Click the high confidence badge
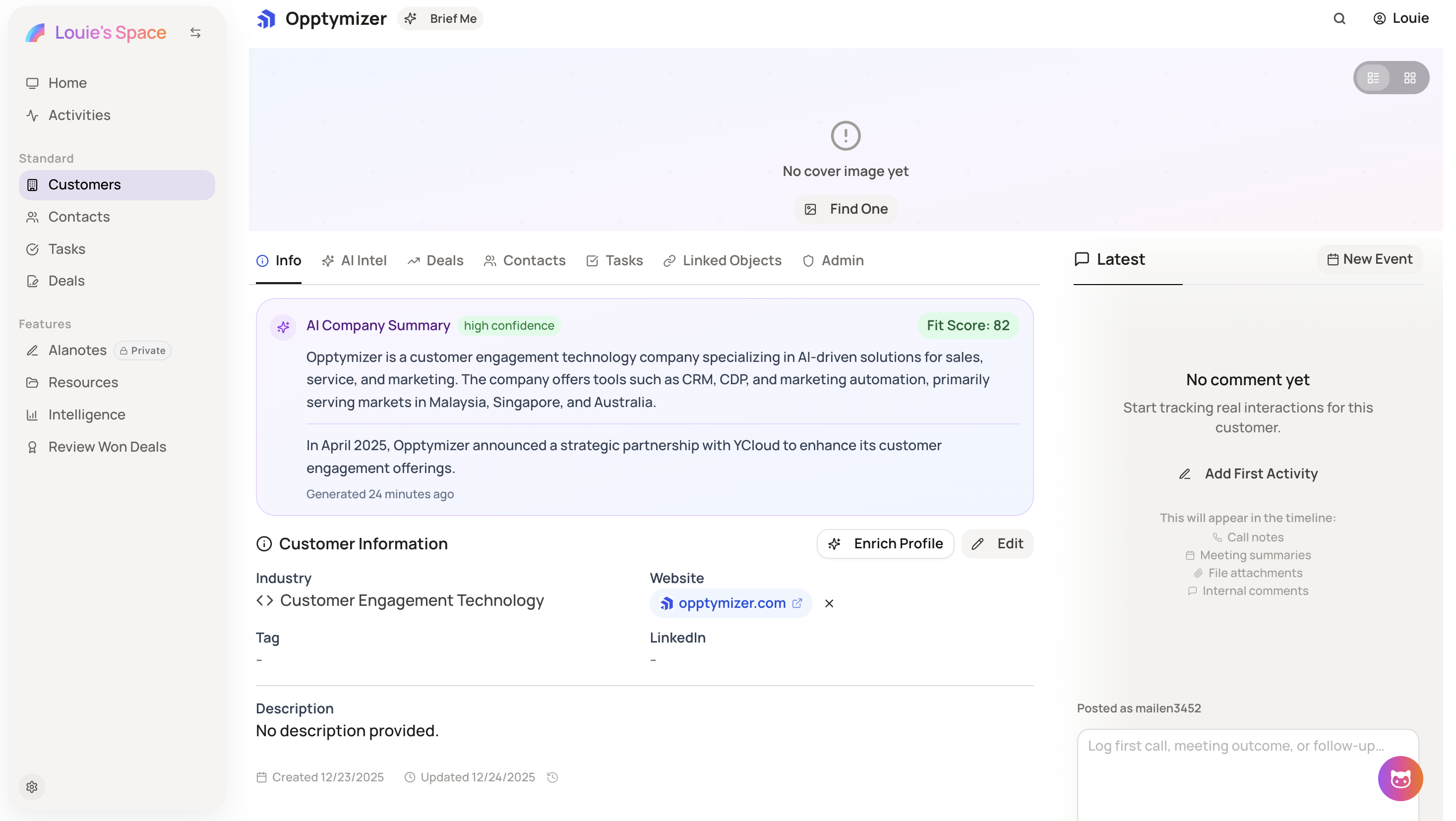This screenshot has width=1456, height=821. point(509,325)
